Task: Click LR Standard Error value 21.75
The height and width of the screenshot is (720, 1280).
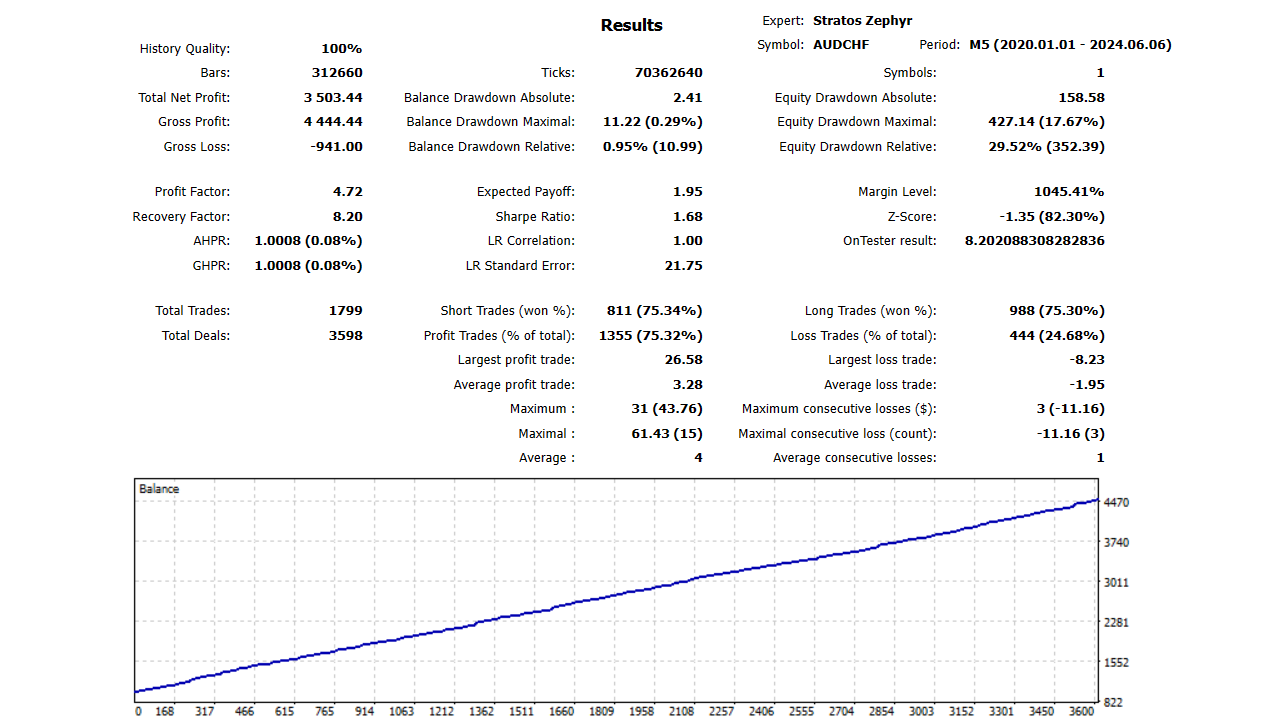Action: coord(684,266)
